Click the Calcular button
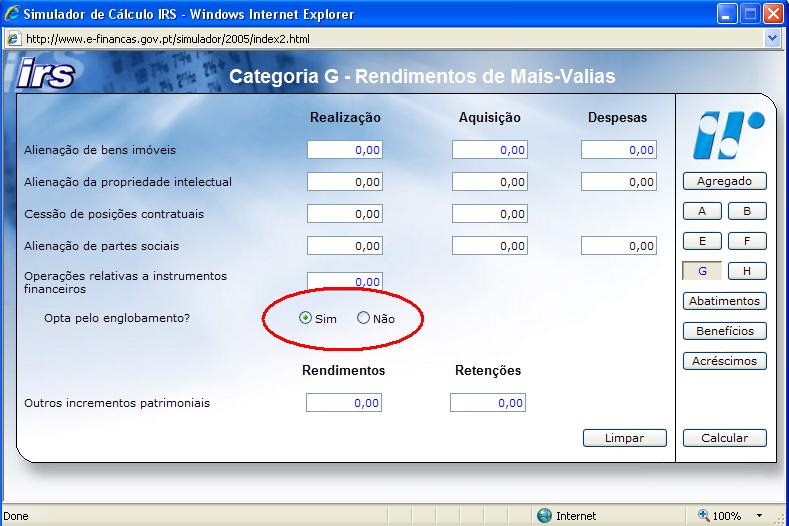Image resolution: width=789 pixels, height=526 pixels. pyautogui.click(x=725, y=438)
